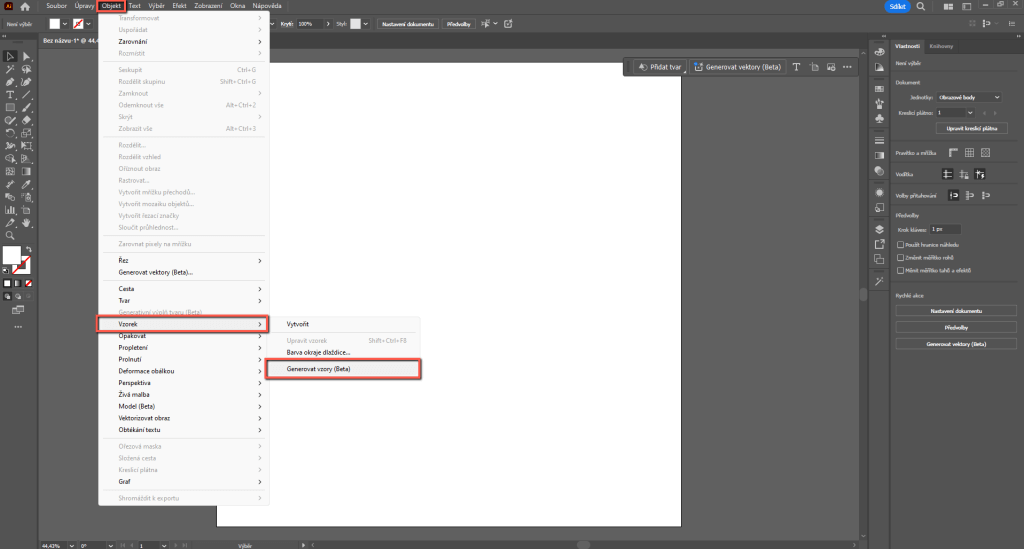Toggle lock guides icon
This screenshot has height=549, width=1024.
tap(964, 174)
